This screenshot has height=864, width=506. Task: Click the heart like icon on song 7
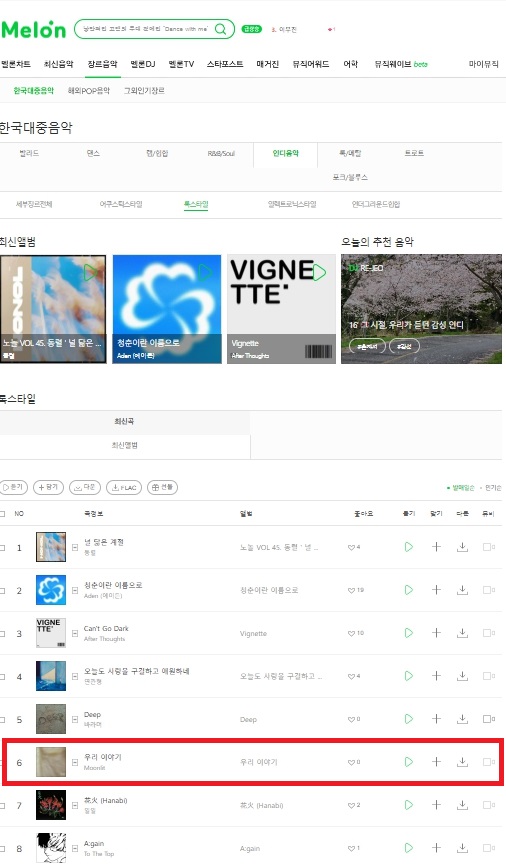(351, 806)
